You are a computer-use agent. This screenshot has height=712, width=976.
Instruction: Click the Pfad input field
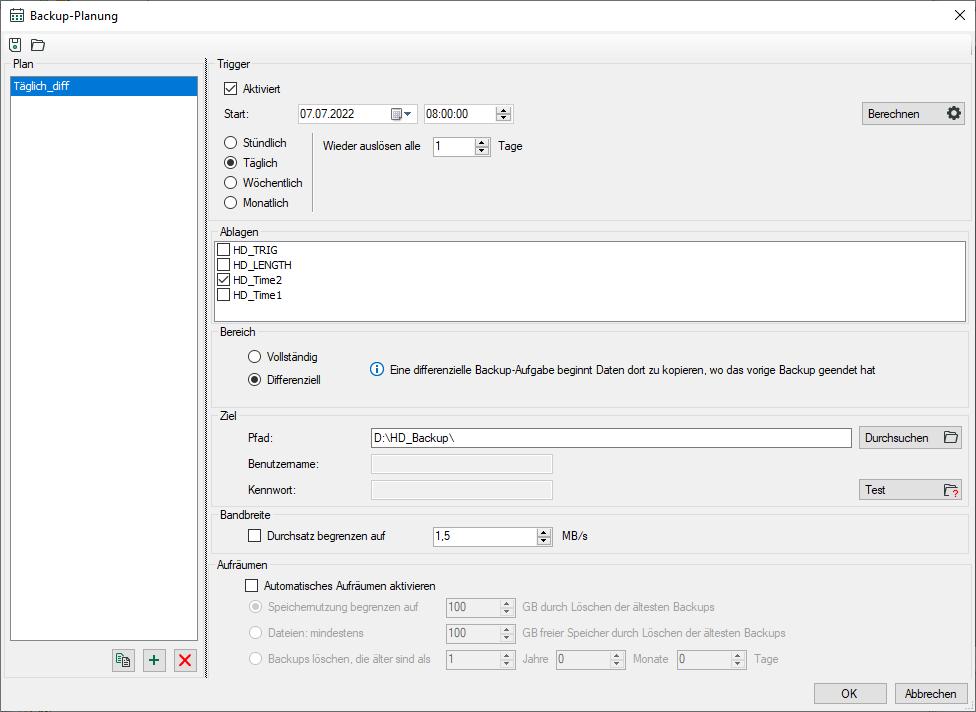click(610, 438)
